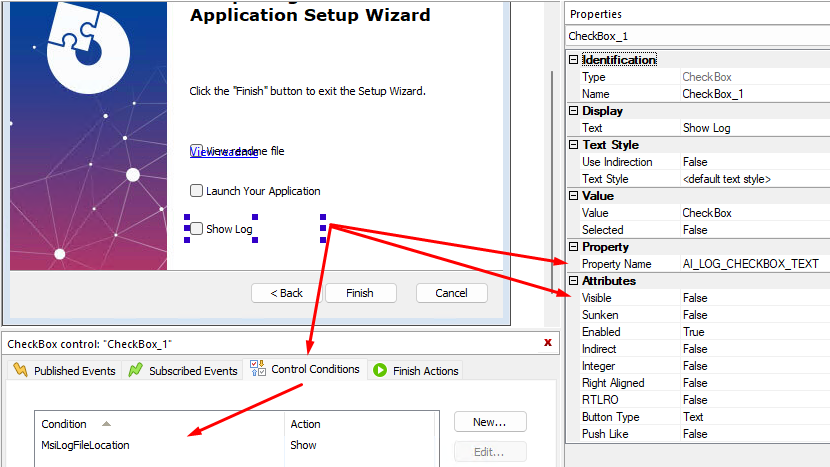Image resolution: width=830 pixels, height=467 pixels.
Task: Toggle the Show Log checkbox
Action: tap(196, 229)
